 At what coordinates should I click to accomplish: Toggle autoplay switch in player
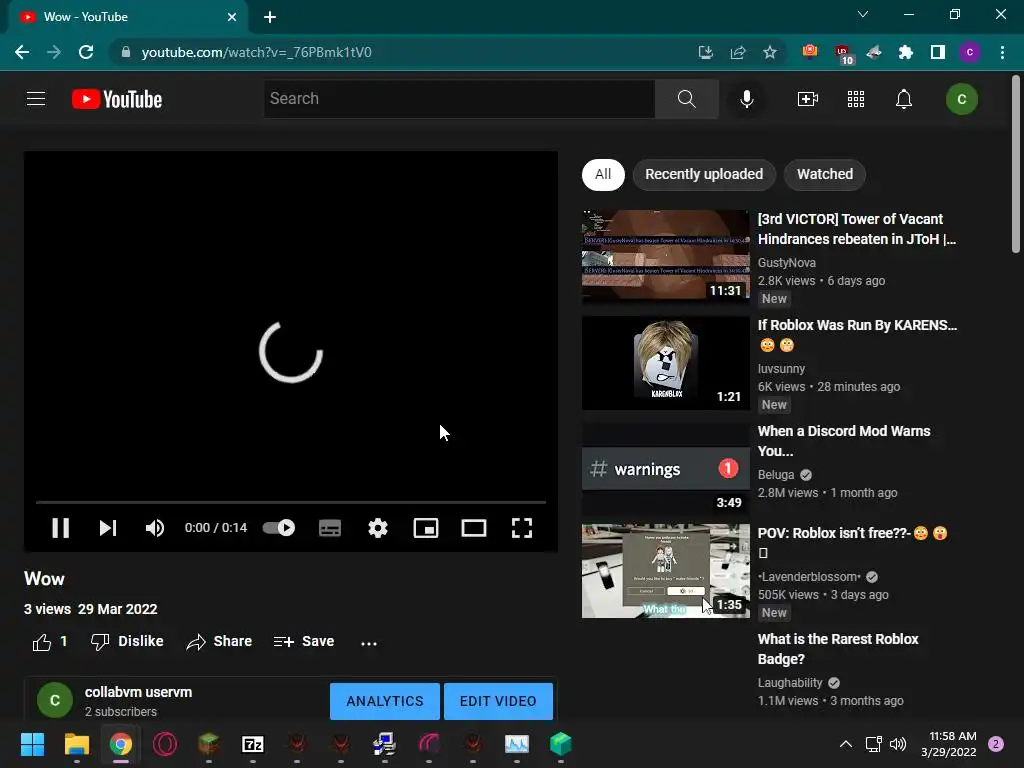pyautogui.click(x=279, y=528)
